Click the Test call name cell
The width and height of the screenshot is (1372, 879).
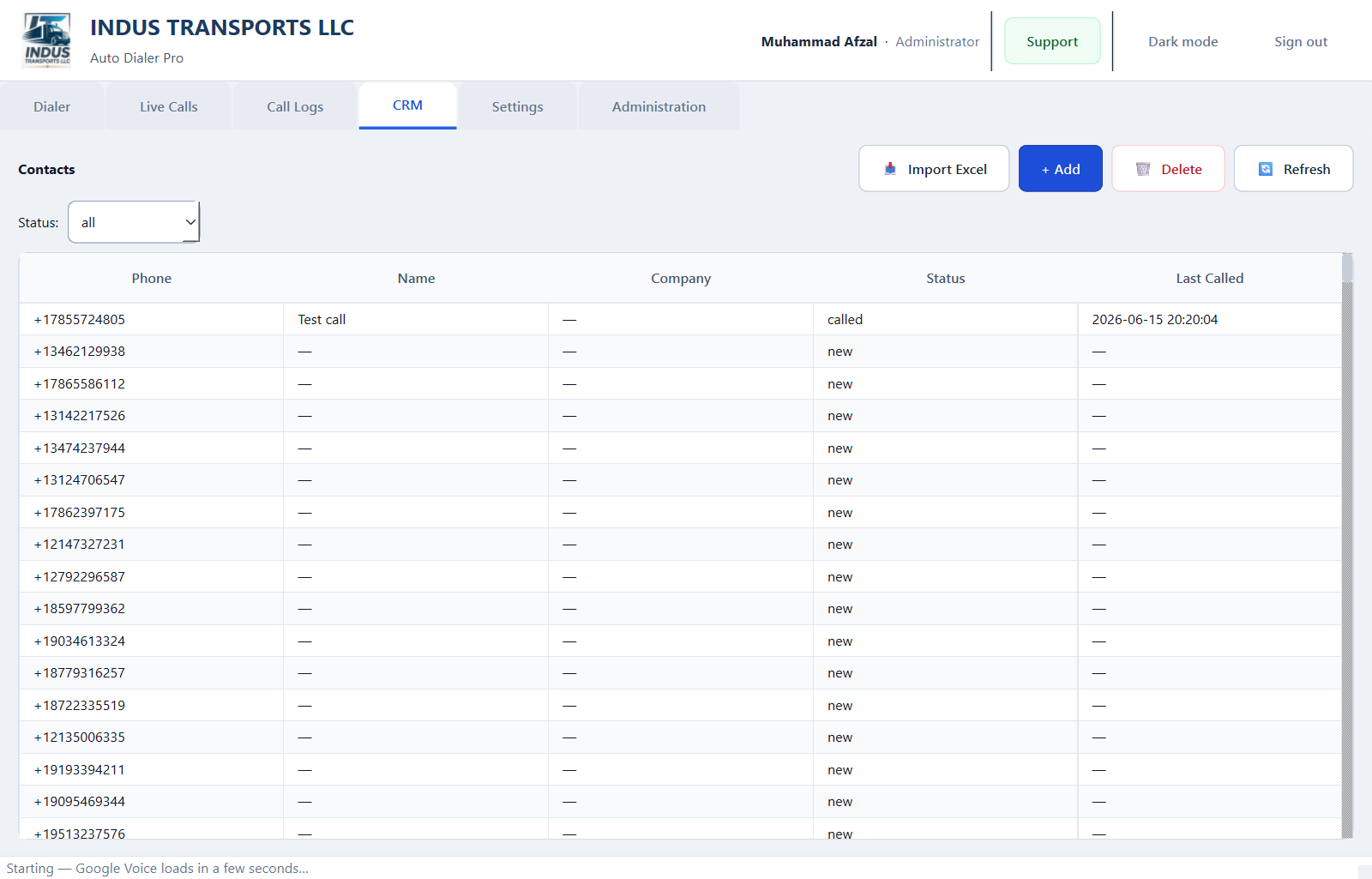coord(416,319)
